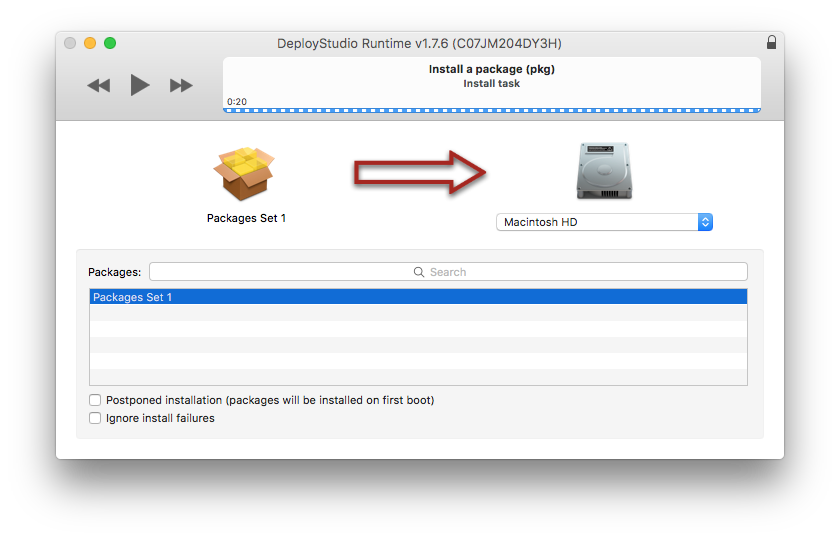Select Packages Set 1 row in list
The image size is (840, 539).
point(418,297)
